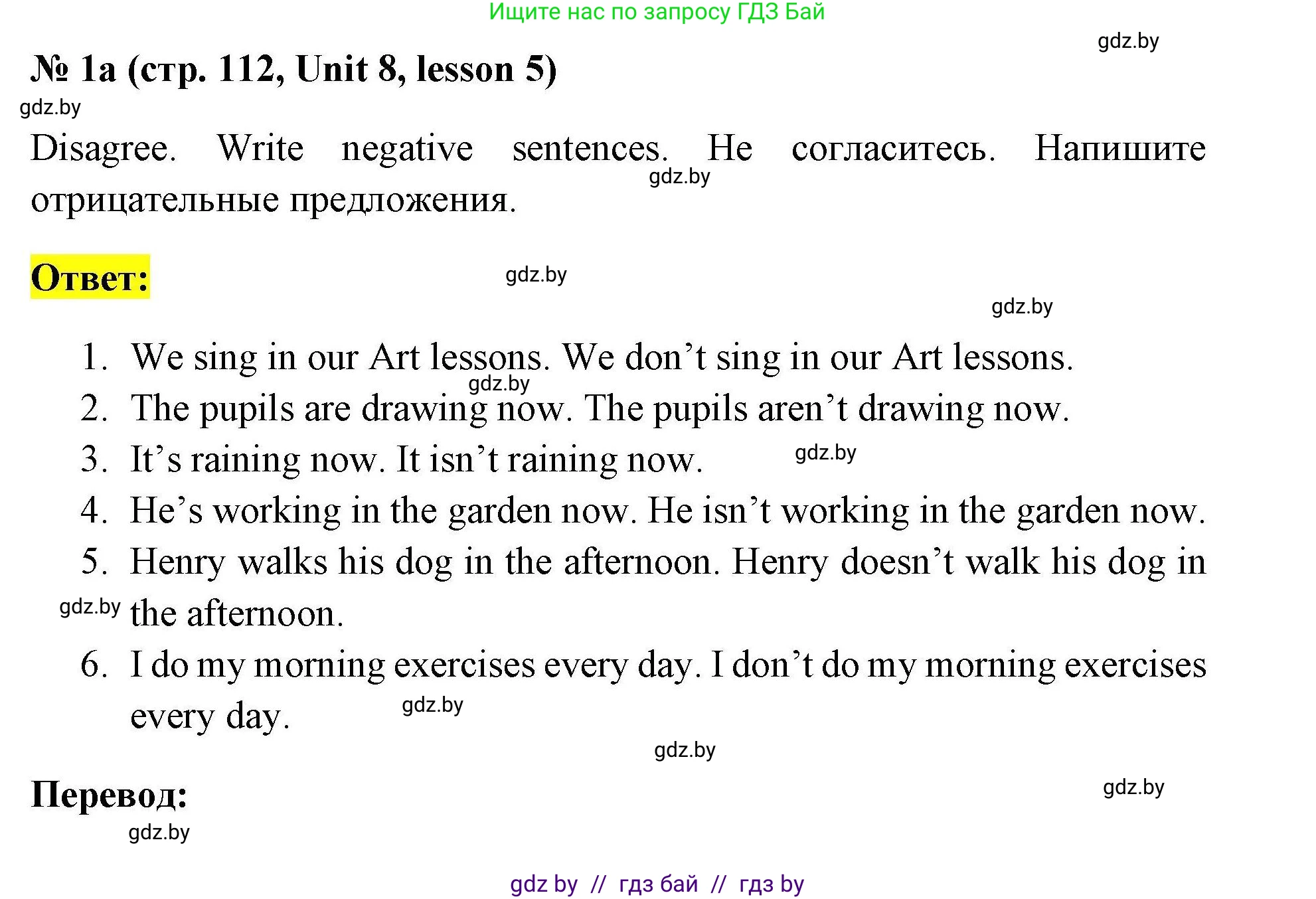Click "We don't sing in our Art lessons."
Screen dimensions: 1316x899
(817, 357)
